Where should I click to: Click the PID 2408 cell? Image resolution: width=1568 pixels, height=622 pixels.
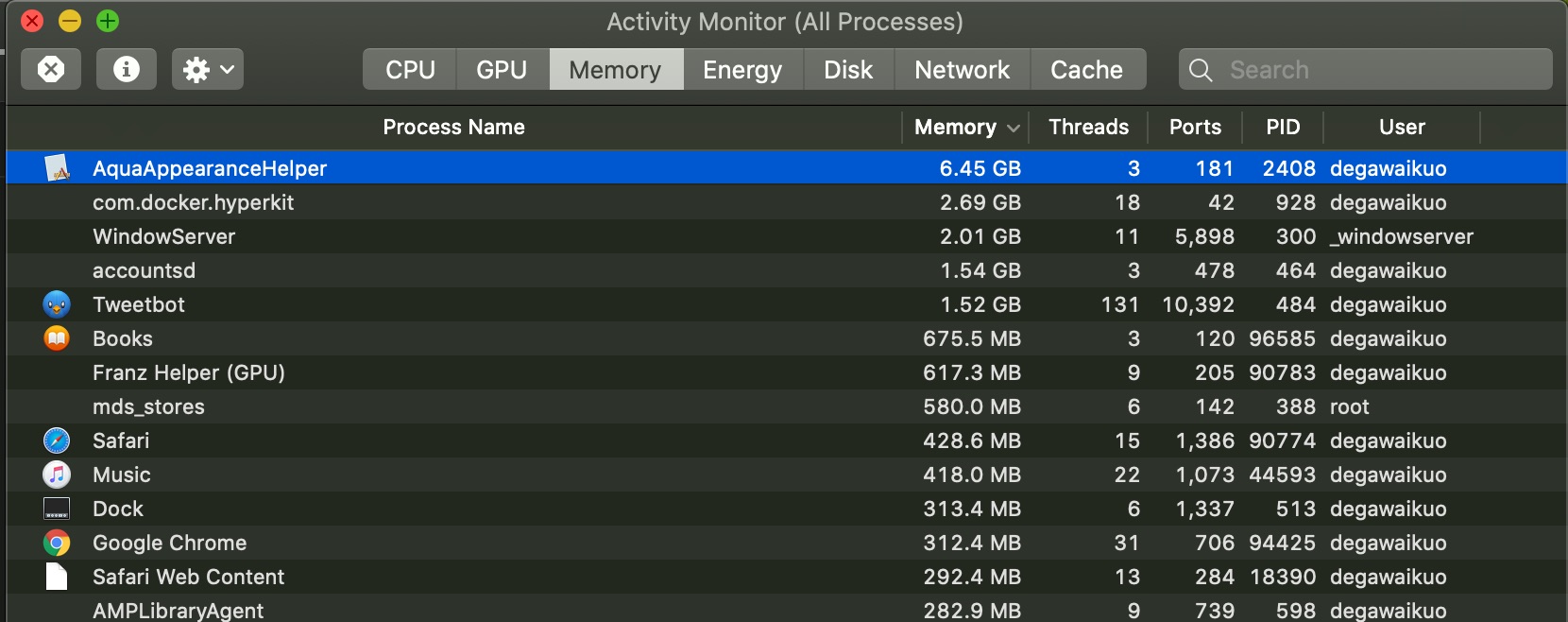(x=1289, y=168)
